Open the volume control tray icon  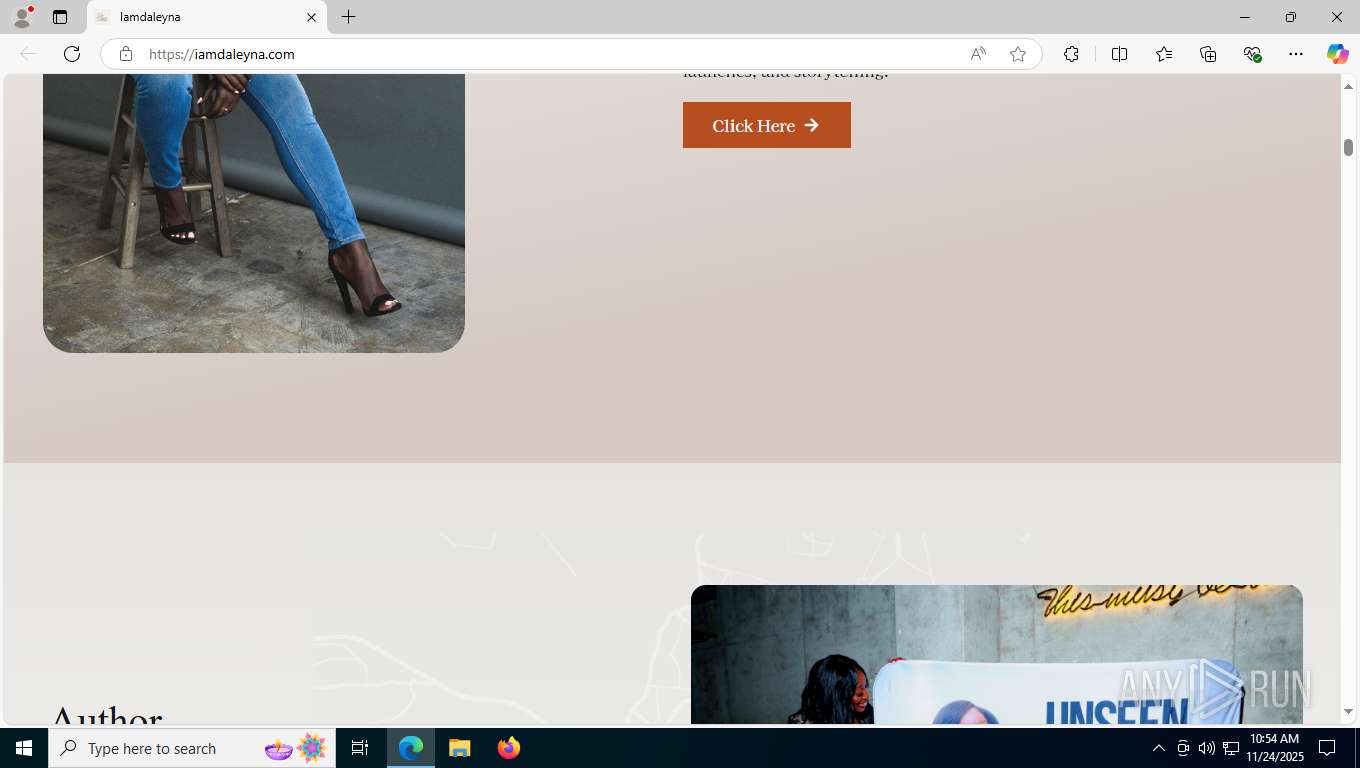(x=1206, y=748)
